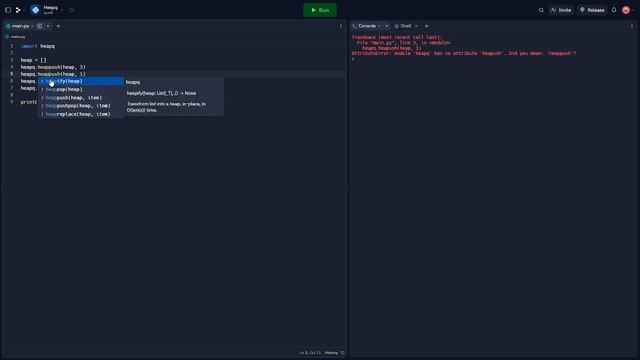Click the 'Traceback (most recent call last)' line

(397, 37)
